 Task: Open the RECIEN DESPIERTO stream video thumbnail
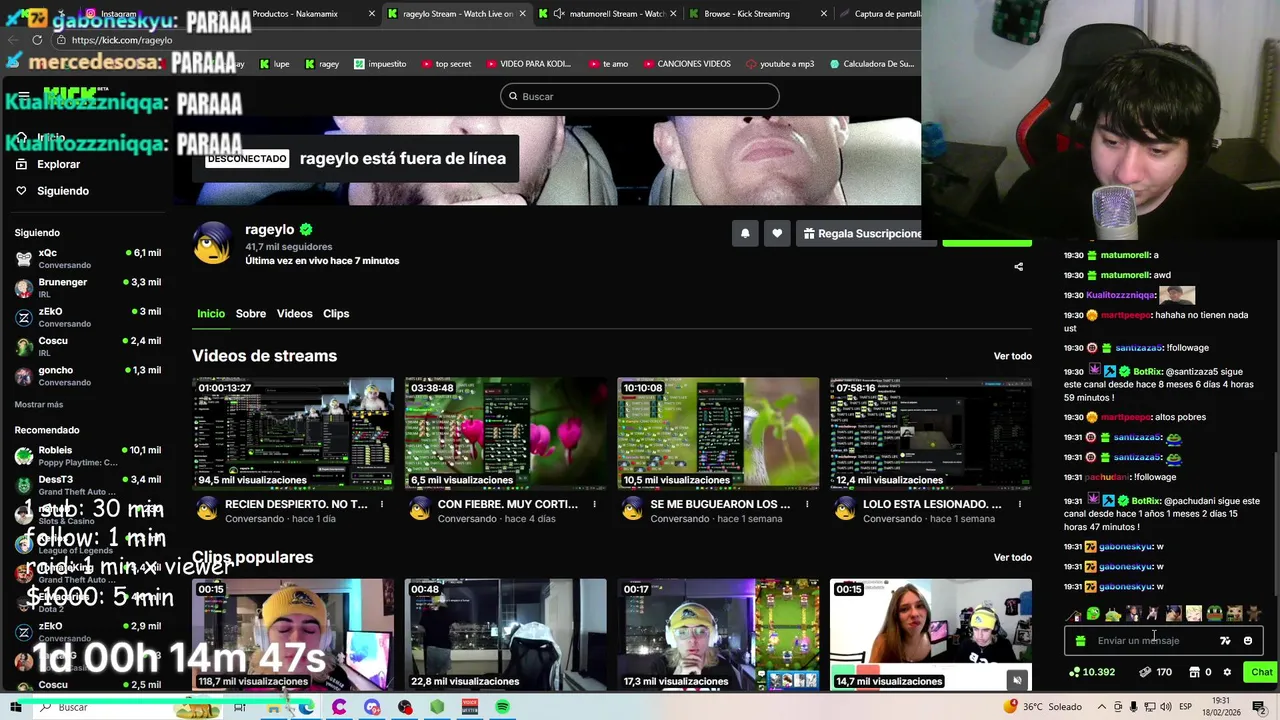293,433
